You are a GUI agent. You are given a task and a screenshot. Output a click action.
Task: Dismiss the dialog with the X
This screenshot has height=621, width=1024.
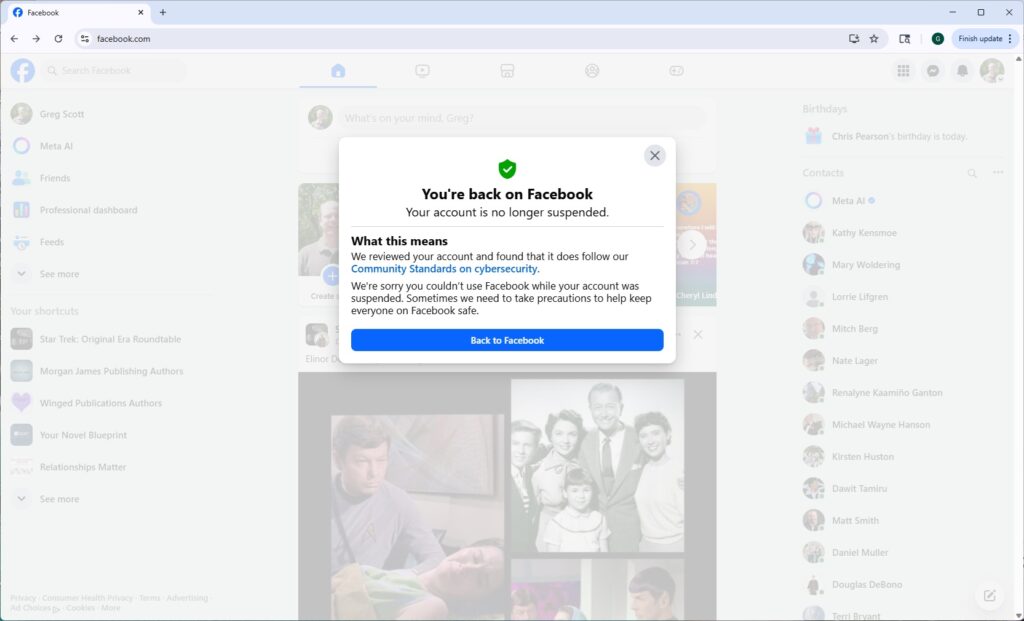tap(655, 155)
